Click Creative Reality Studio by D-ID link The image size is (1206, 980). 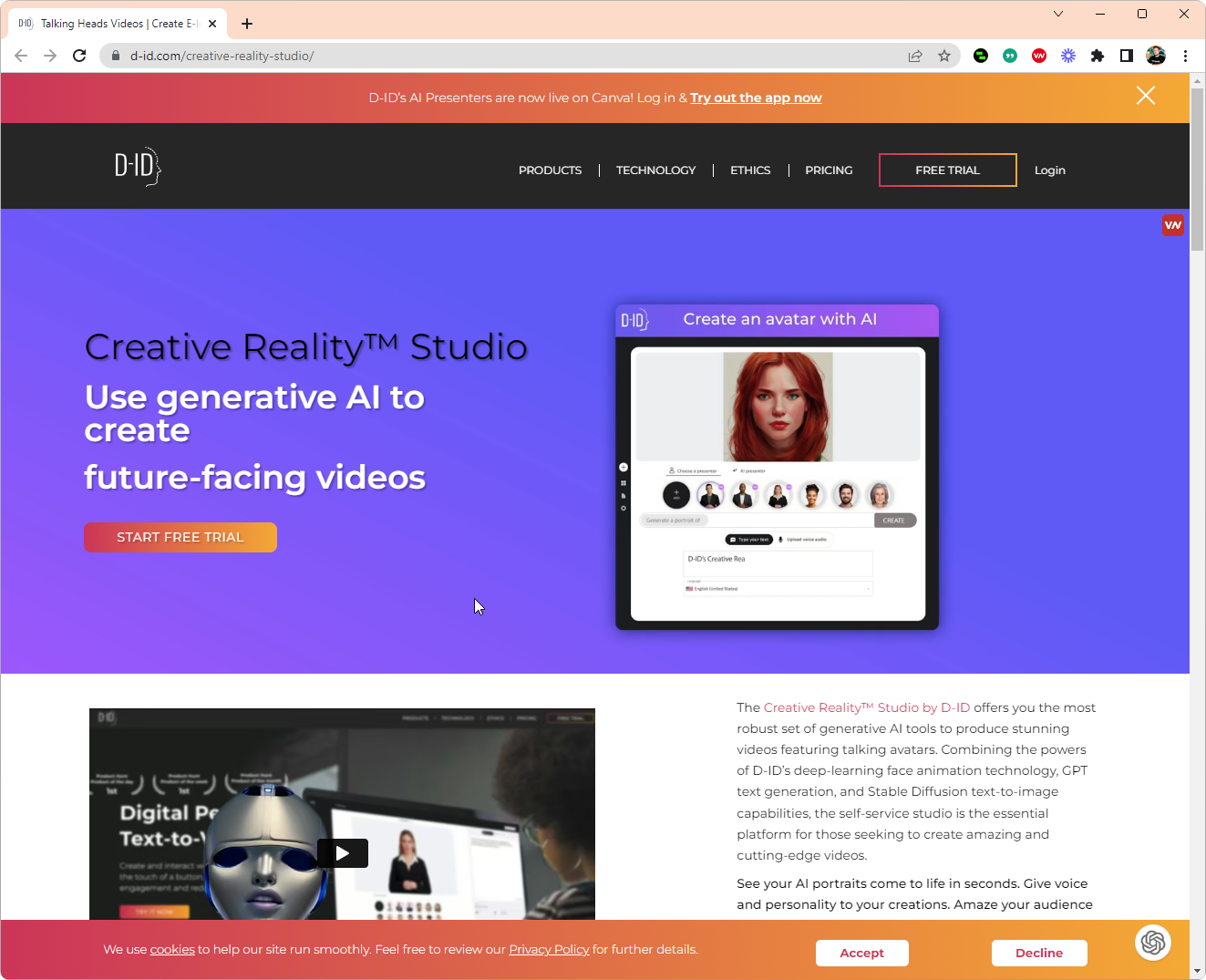tap(867, 707)
